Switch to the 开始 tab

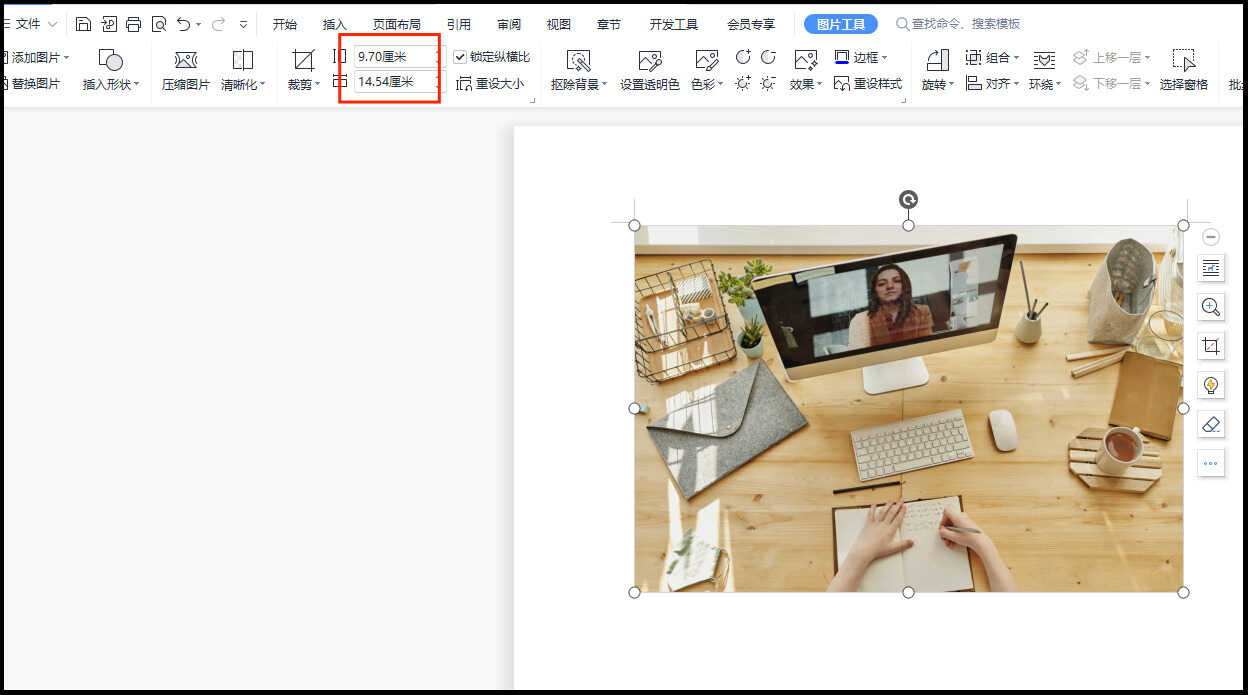coord(285,24)
